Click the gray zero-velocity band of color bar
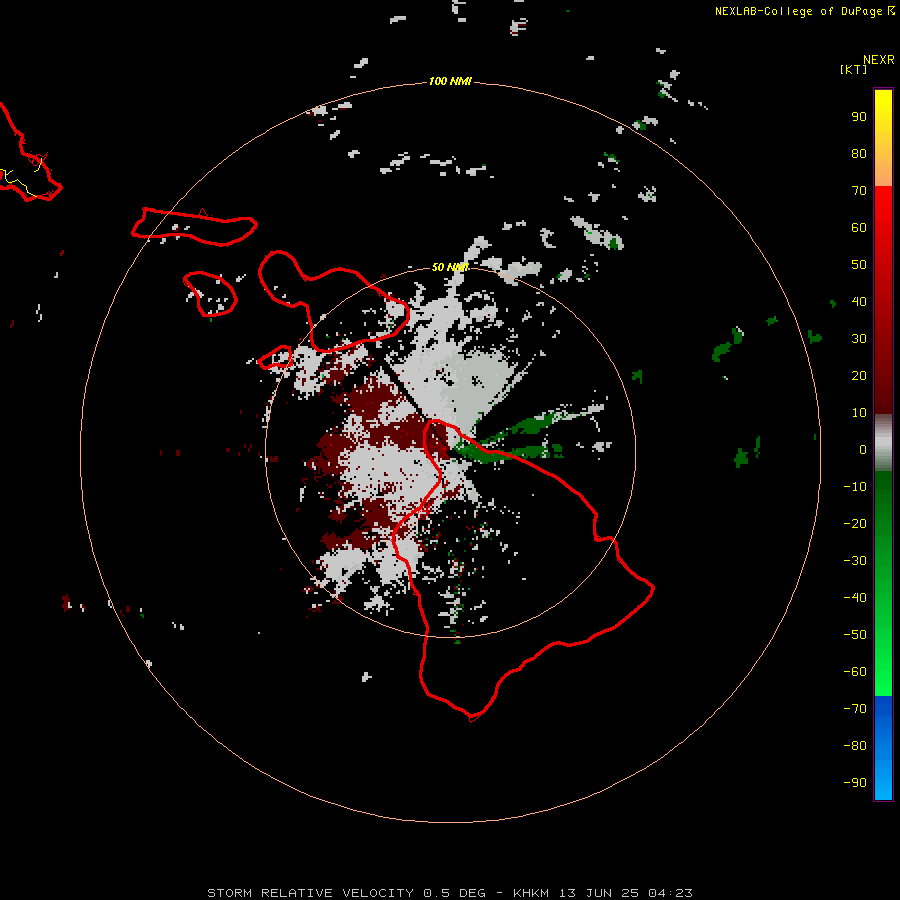Viewport: 900px width, 900px height. coord(883,443)
